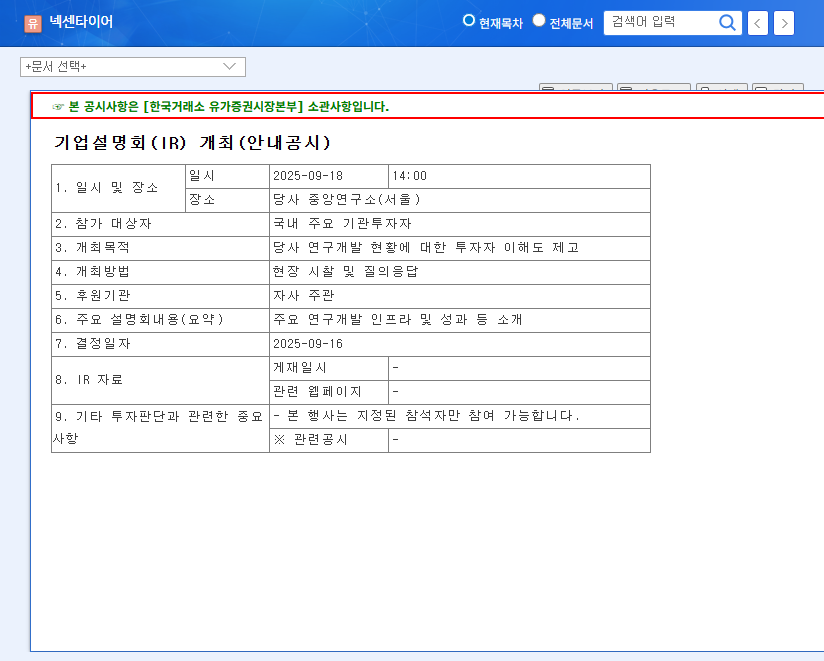
Task: Open the +문서 선택+ dropdown
Action: click(133, 67)
